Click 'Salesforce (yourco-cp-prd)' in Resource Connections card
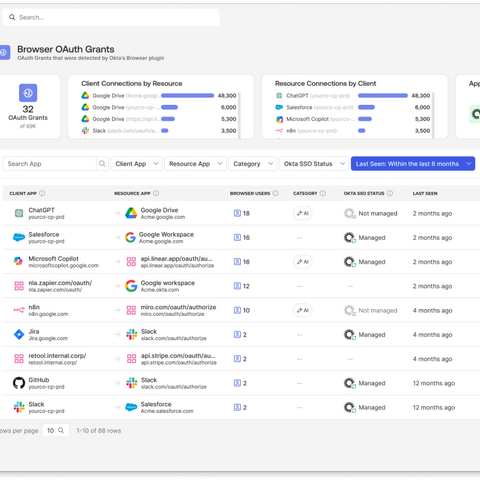480x480 pixels. (x=319, y=107)
